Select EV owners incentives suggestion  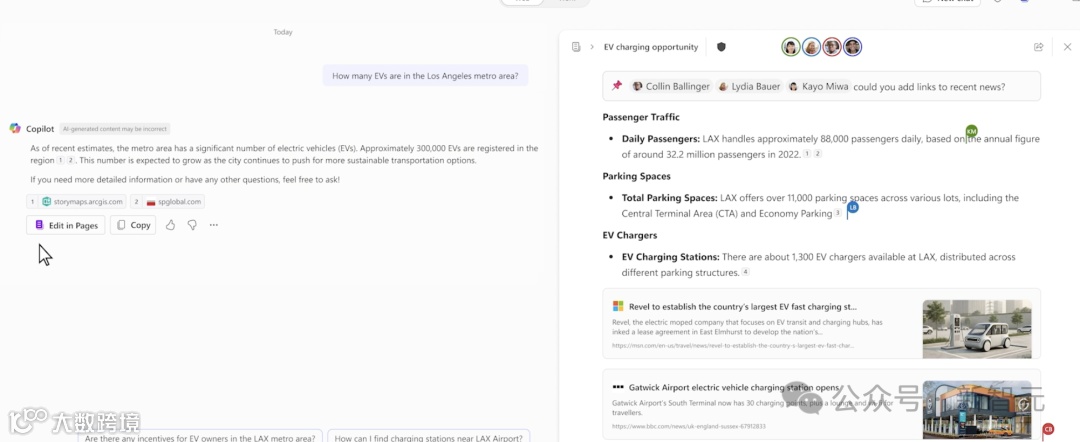200,437
